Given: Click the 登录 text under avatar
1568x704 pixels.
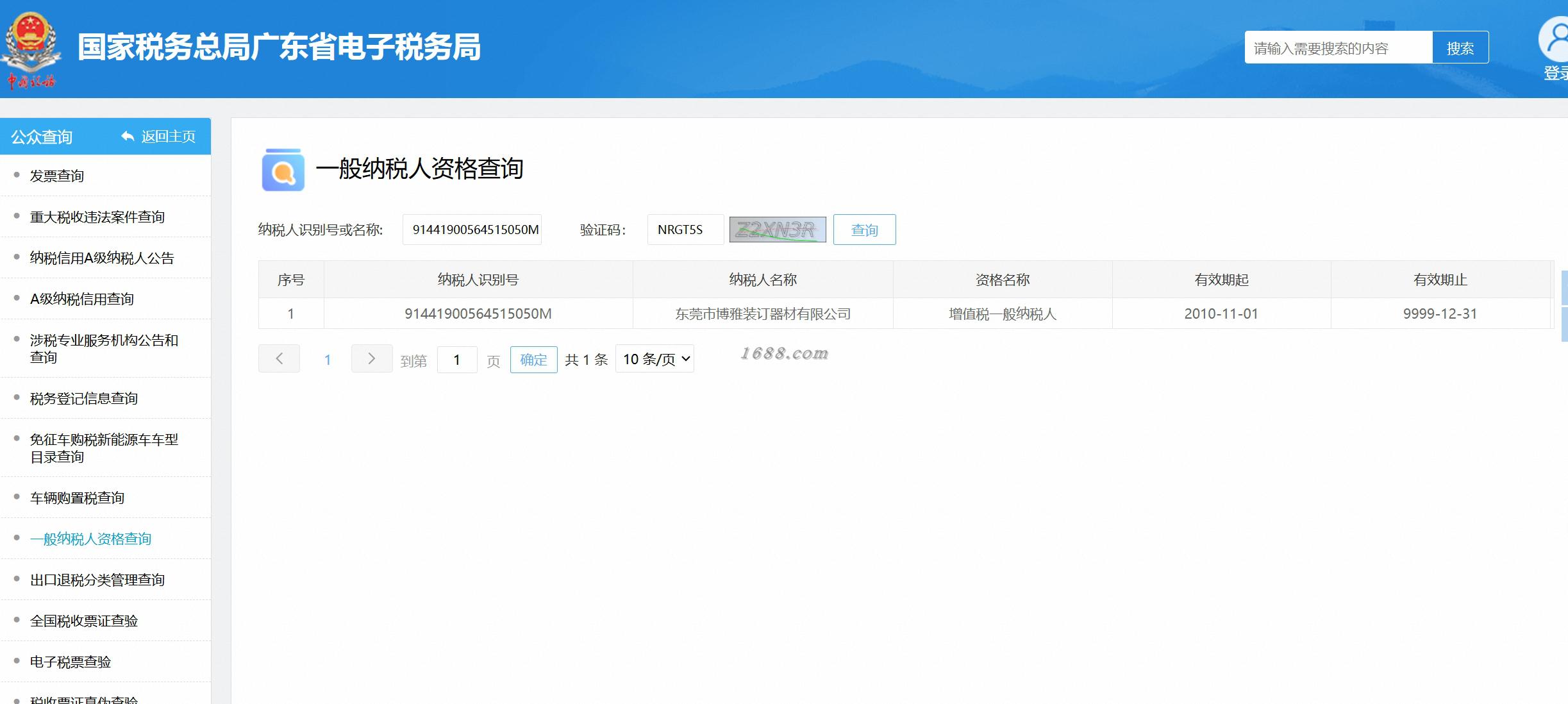Looking at the screenshot, I should (1556, 73).
